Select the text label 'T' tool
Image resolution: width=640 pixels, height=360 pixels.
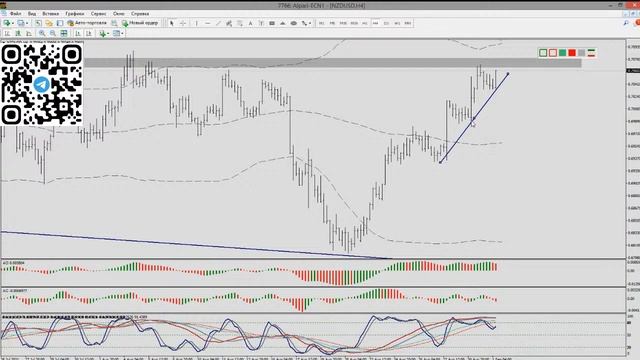point(261,23)
